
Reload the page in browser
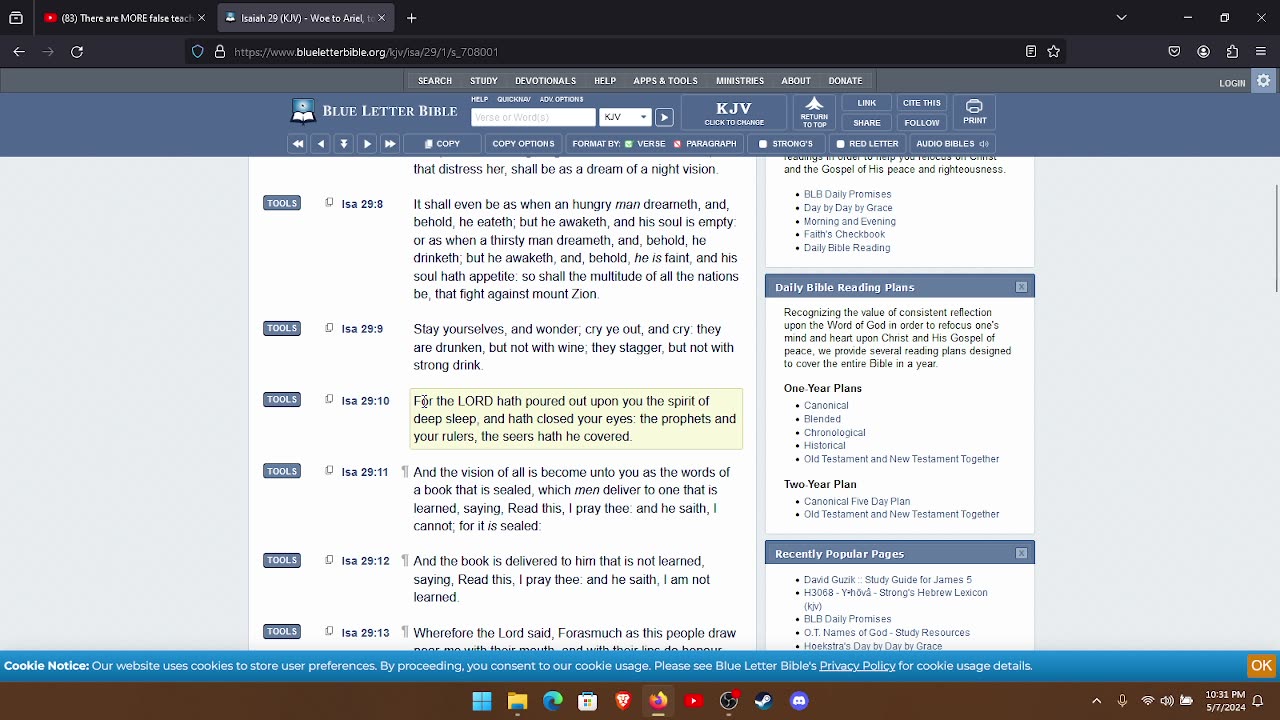77,52
